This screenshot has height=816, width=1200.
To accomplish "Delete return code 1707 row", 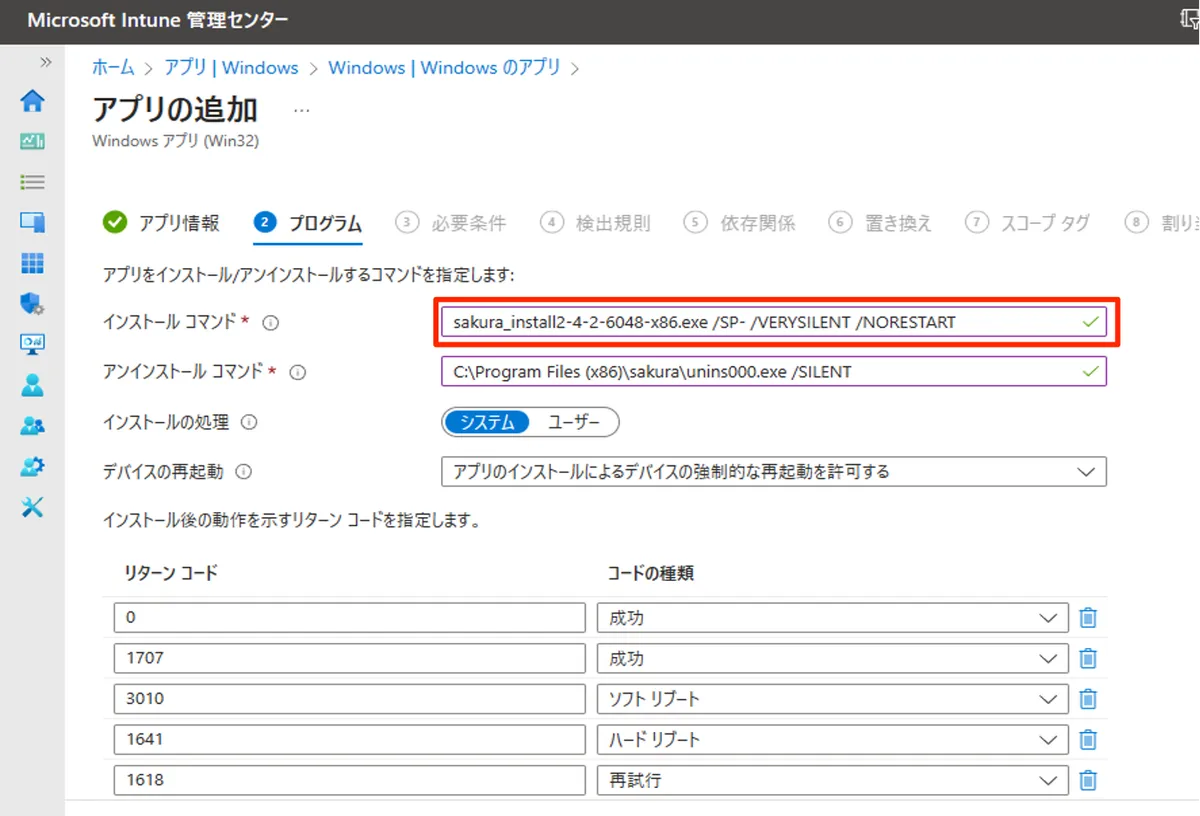I will click(1088, 658).
